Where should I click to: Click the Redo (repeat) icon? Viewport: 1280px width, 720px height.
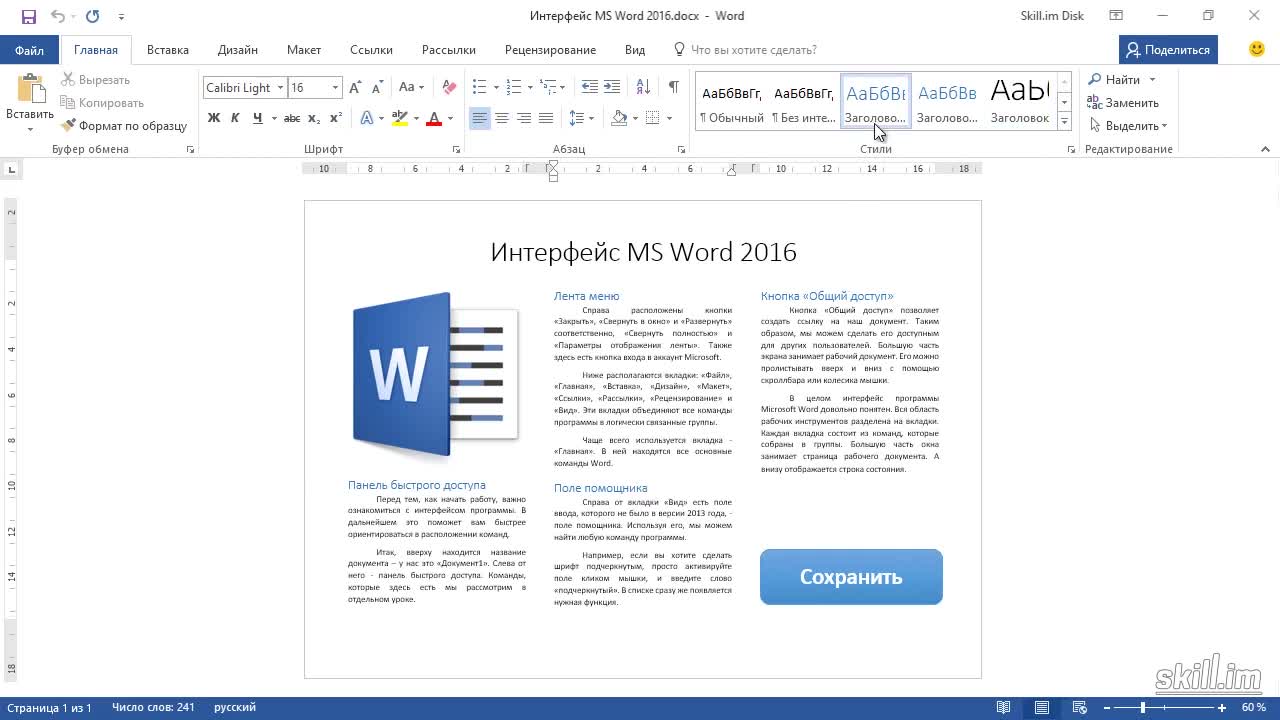[93, 16]
